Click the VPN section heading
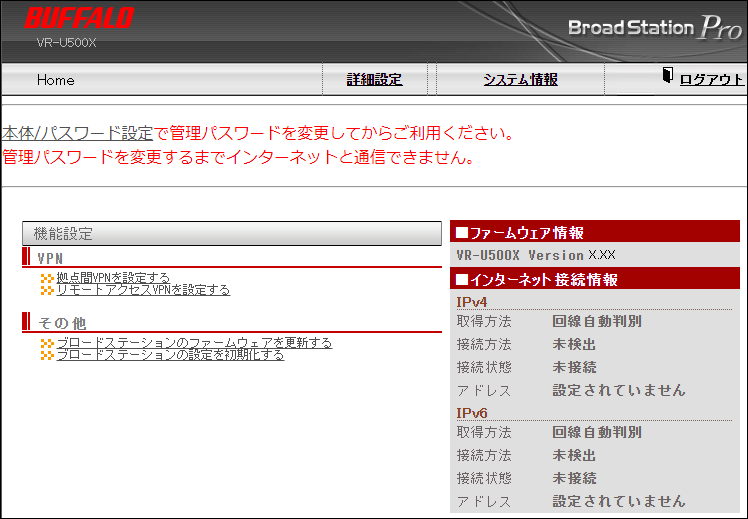 (x=50, y=259)
